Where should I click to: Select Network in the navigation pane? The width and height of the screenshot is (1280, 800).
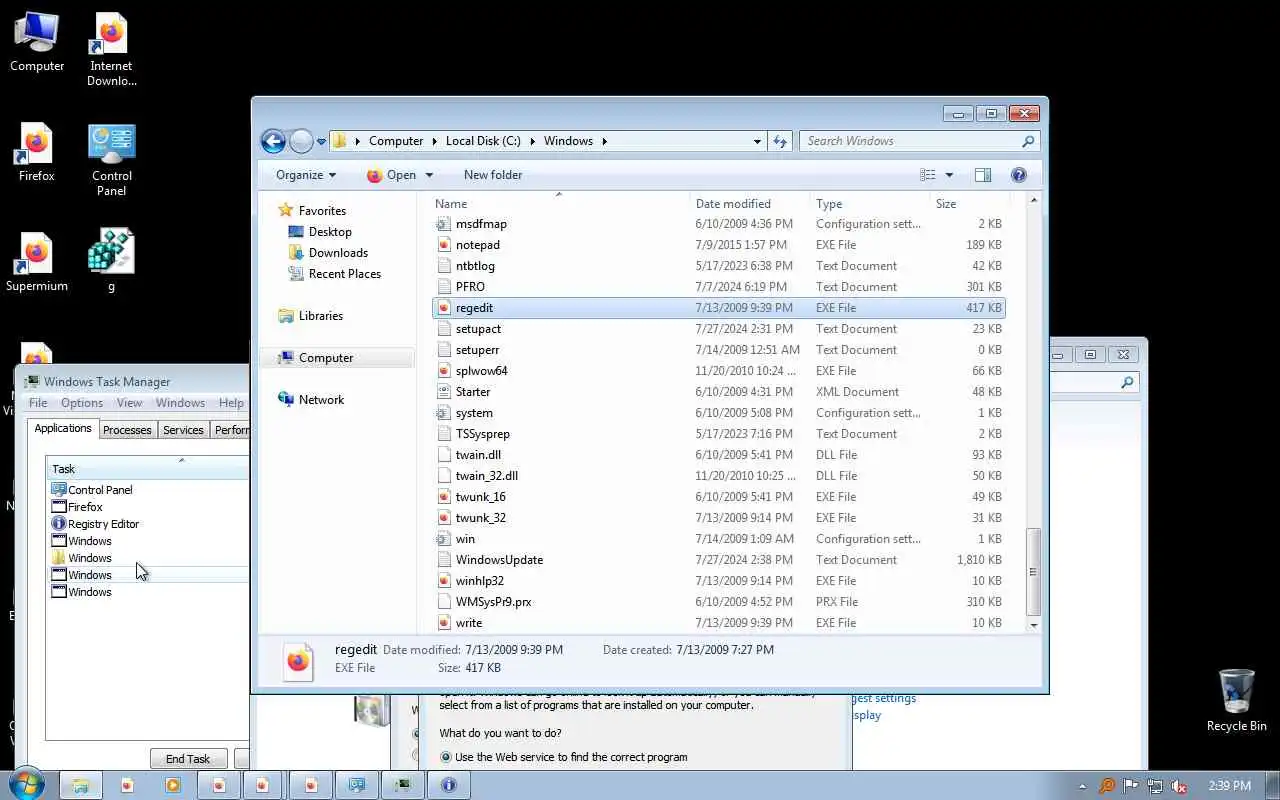pos(321,400)
